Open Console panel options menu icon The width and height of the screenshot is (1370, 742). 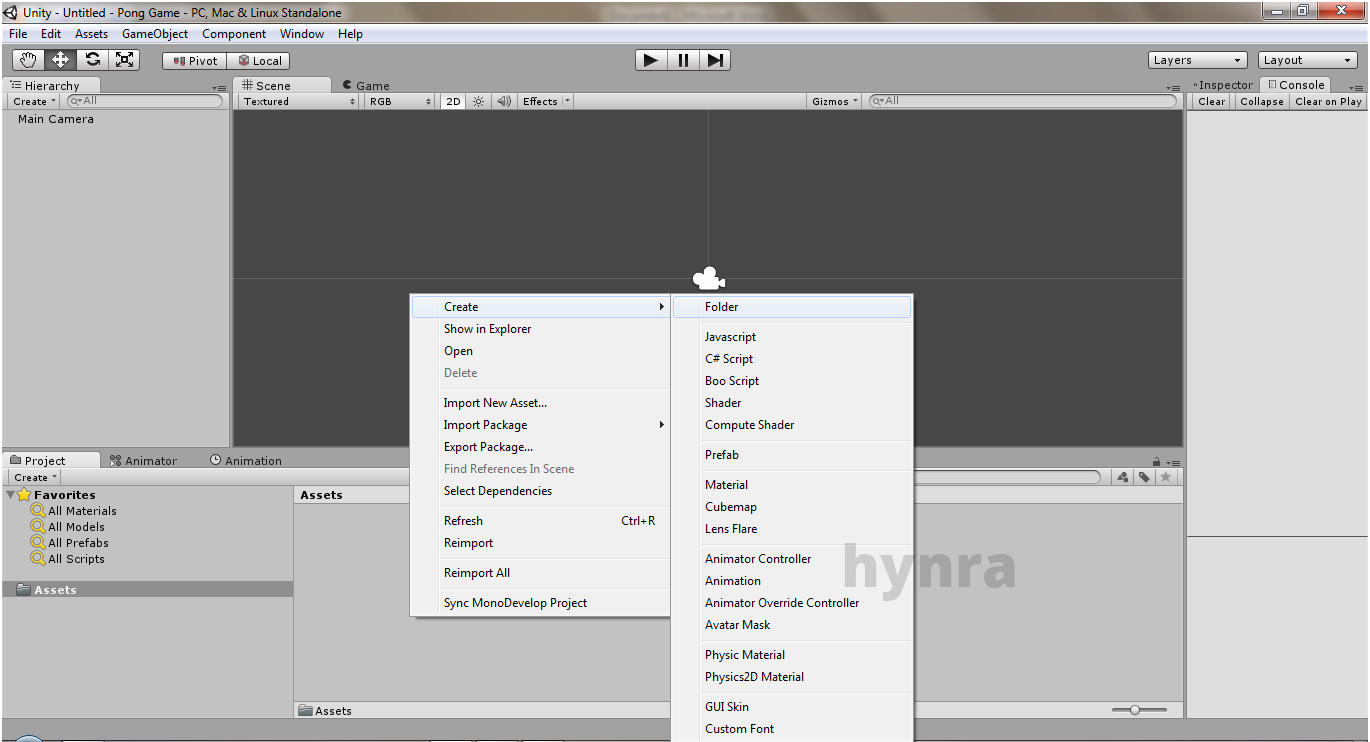1356,88
